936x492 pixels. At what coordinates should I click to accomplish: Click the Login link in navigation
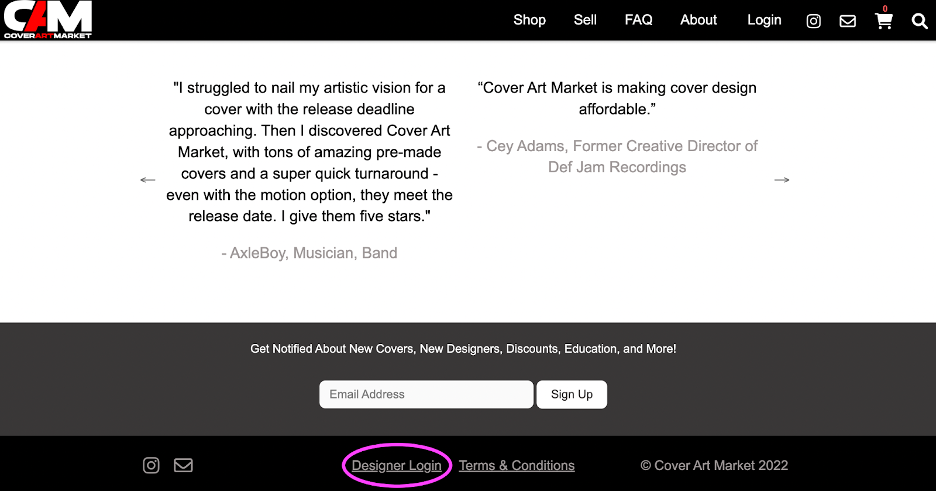pos(764,20)
